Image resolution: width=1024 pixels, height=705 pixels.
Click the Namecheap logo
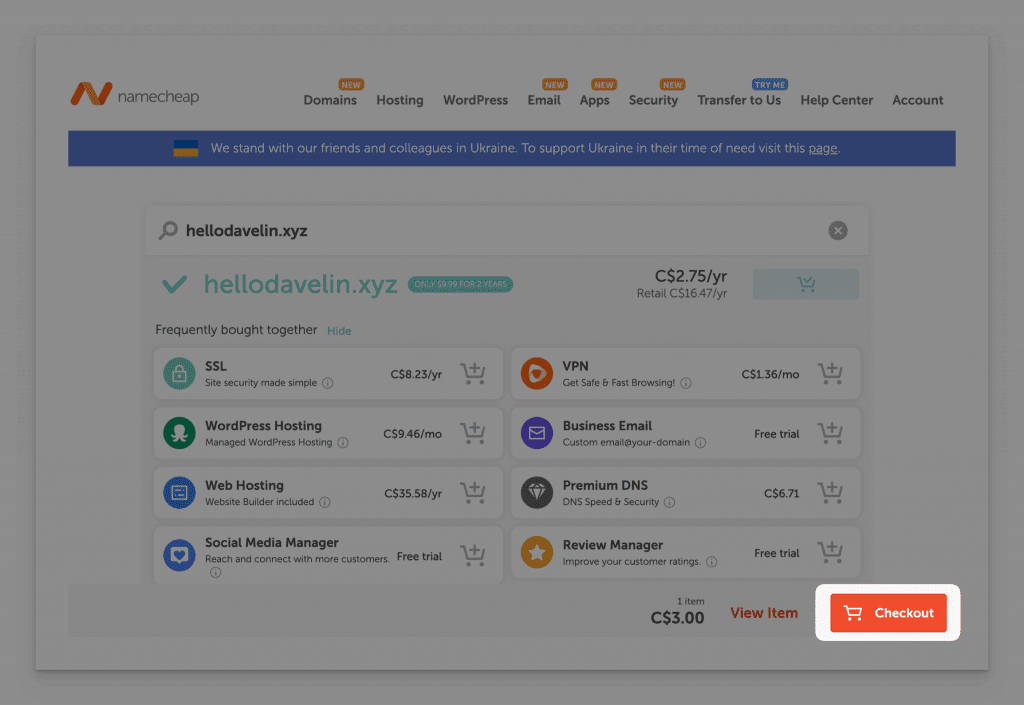click(x=135, y=95)
